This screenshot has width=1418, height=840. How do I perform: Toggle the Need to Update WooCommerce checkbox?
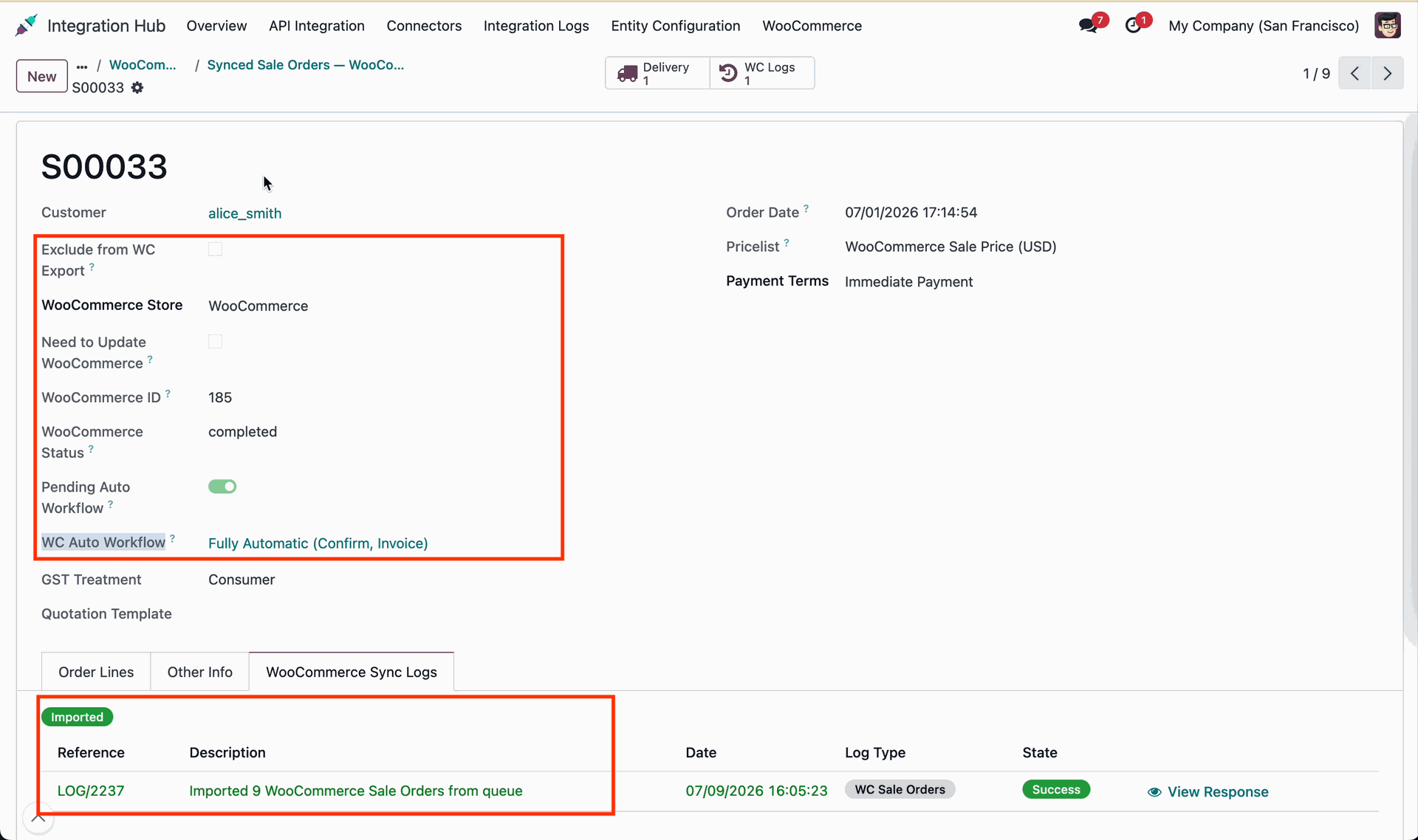(x=215, y=342)
